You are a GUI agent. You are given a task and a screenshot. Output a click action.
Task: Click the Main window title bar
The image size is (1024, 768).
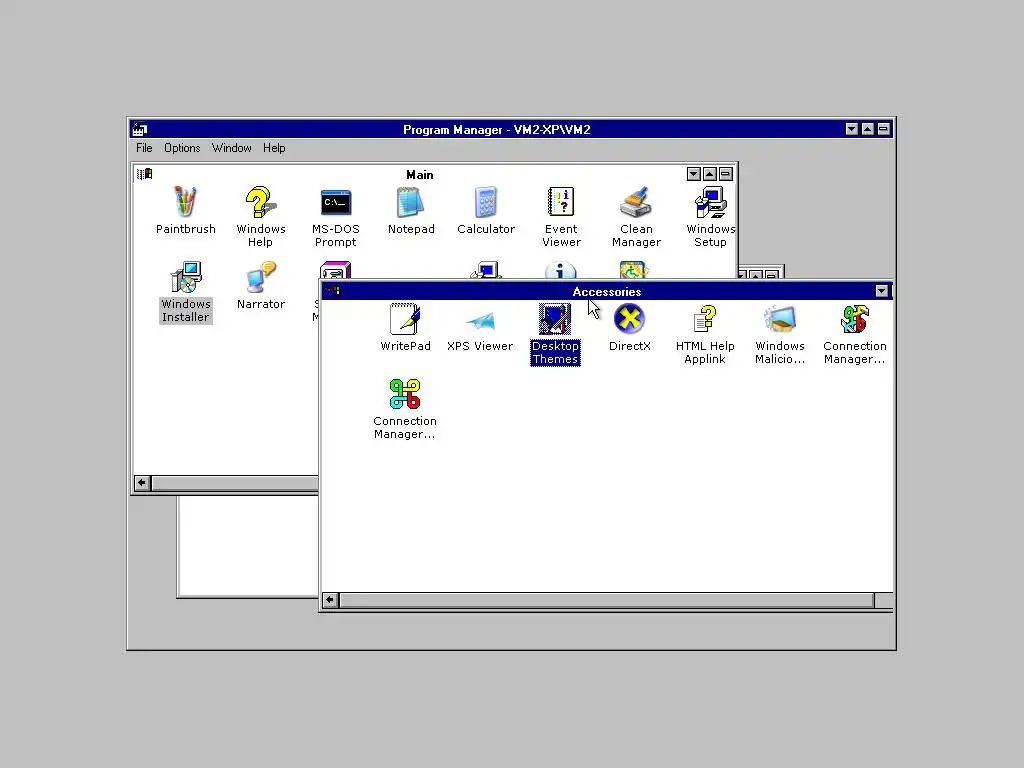tap(419, 174)
